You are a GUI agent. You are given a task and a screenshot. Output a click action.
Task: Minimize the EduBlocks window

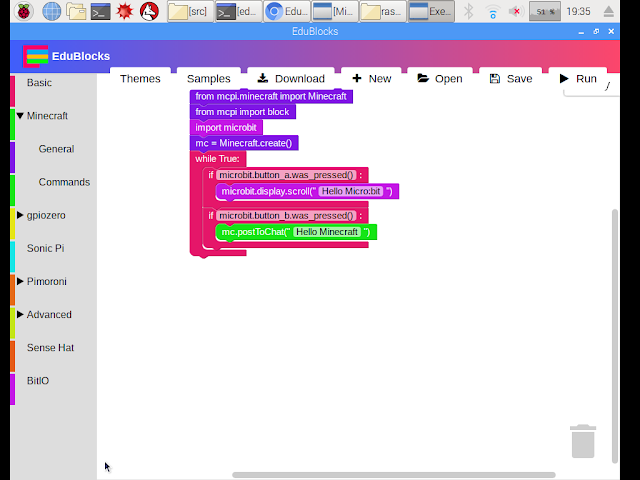tap(581, 32)
